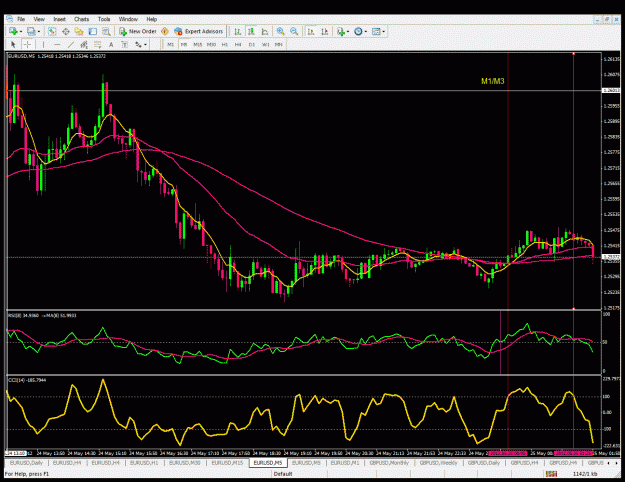Select the text 'A' drawing tool
The image size is (625, 482).
tap(111, 44)
